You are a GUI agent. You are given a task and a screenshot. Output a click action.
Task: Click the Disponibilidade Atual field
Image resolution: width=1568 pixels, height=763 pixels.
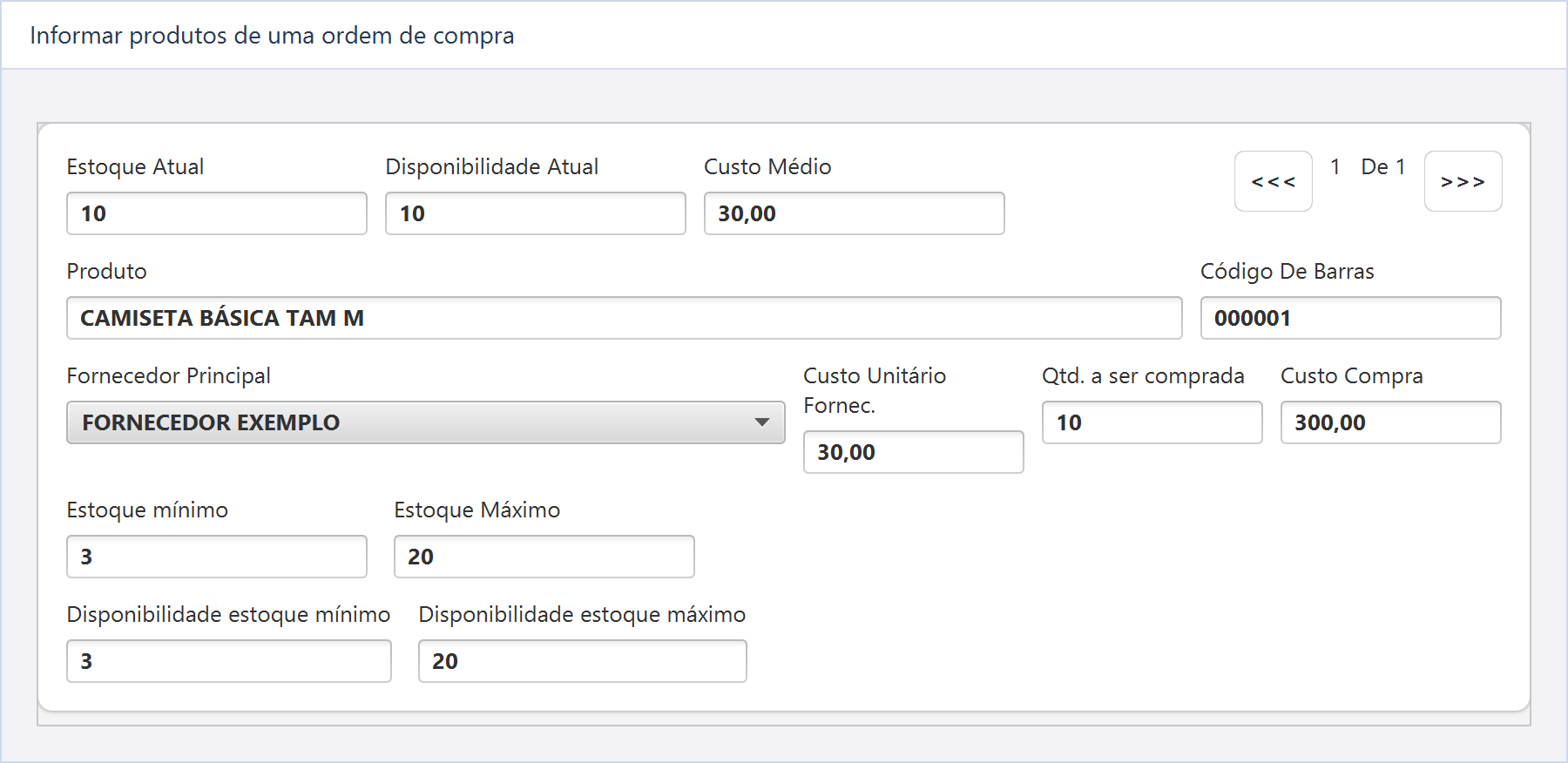click(x=536, y=213)
